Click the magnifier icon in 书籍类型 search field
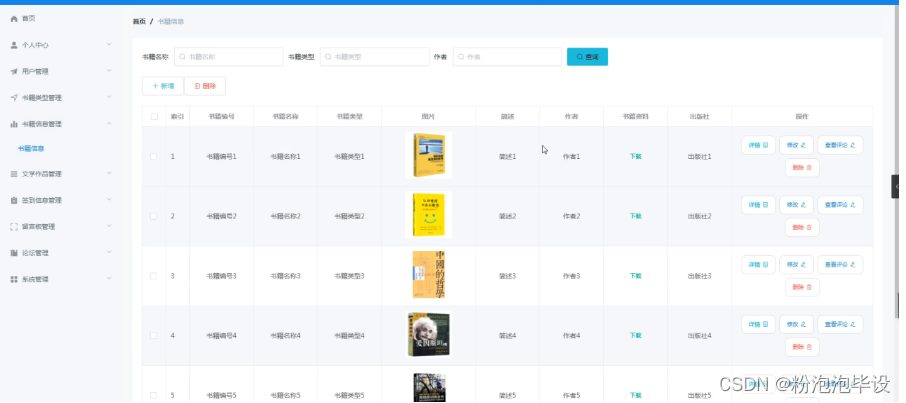Viewport: 906px width, 403px height. pyautogui.click(x=328, y=57)
